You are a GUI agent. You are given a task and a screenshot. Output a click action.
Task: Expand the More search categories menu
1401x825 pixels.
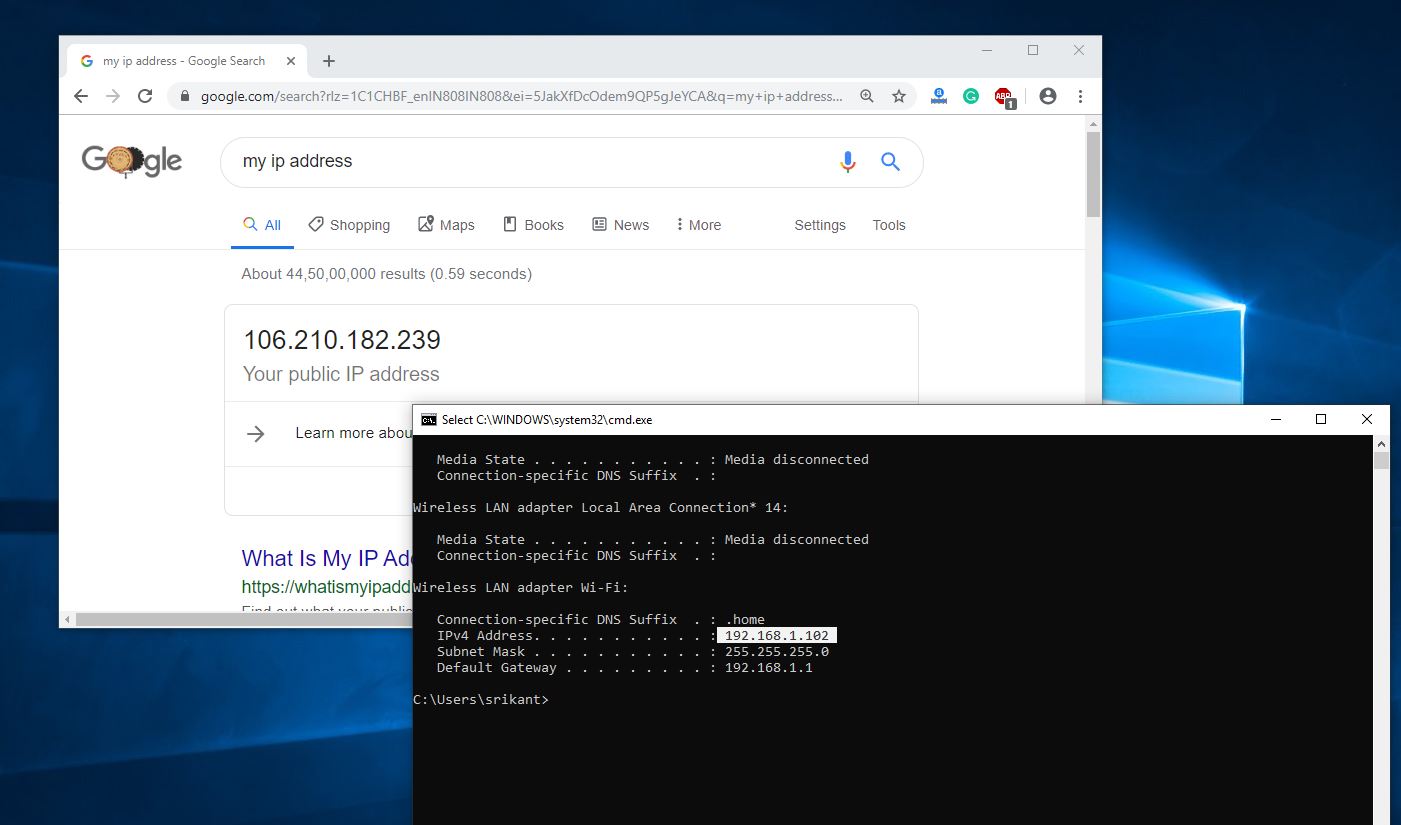click(x=698, y=225)
